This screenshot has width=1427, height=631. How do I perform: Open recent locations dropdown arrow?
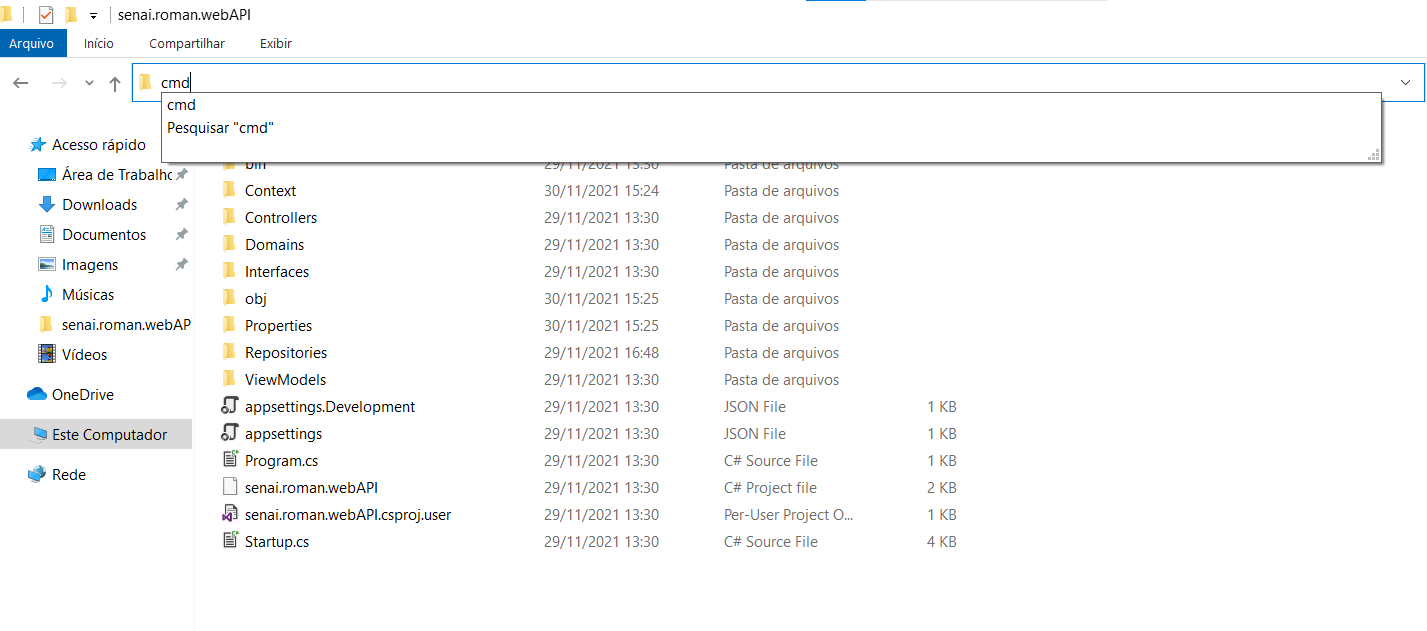point(89,83)
